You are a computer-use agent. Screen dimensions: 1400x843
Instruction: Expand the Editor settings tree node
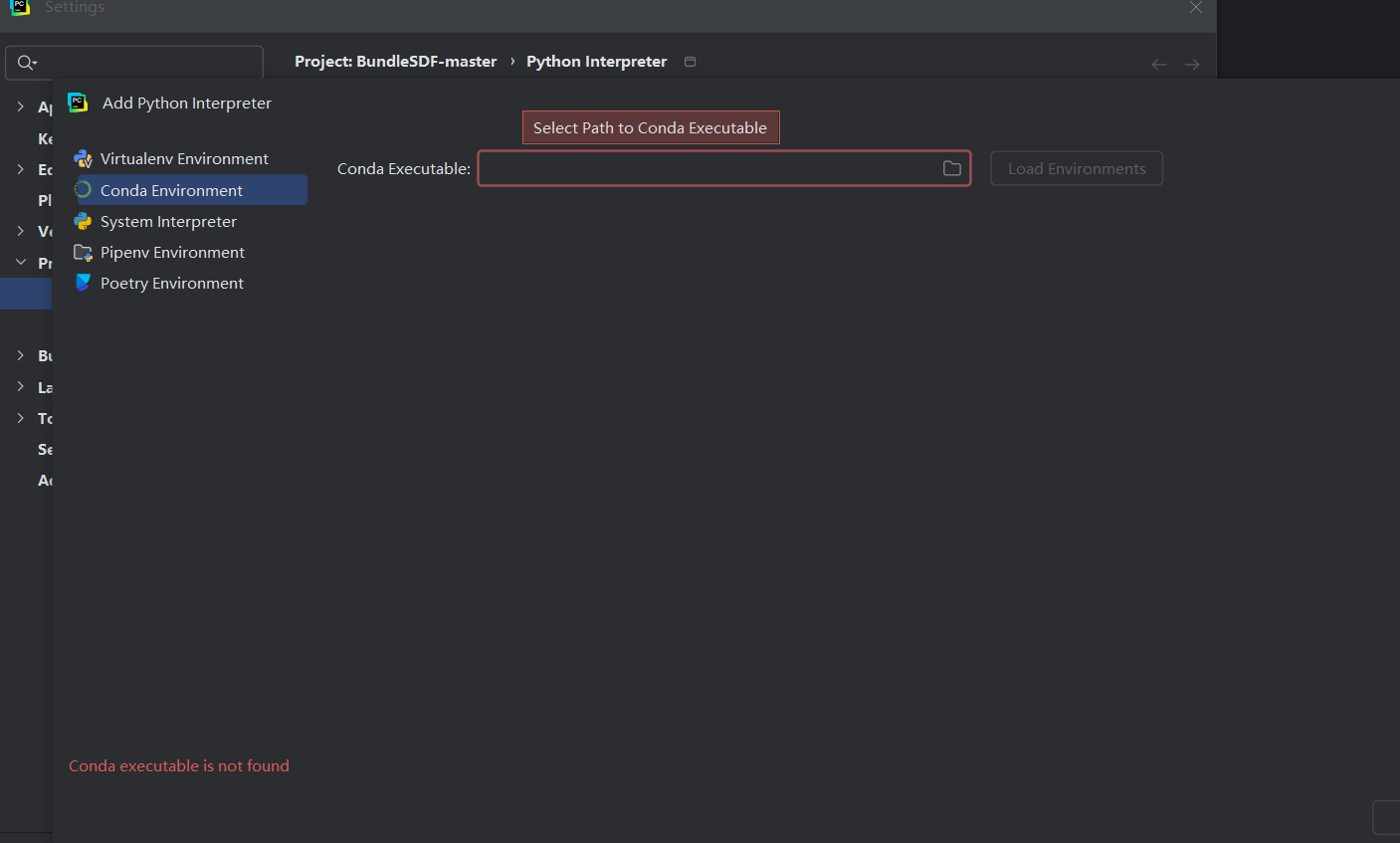tap(20, 169)
